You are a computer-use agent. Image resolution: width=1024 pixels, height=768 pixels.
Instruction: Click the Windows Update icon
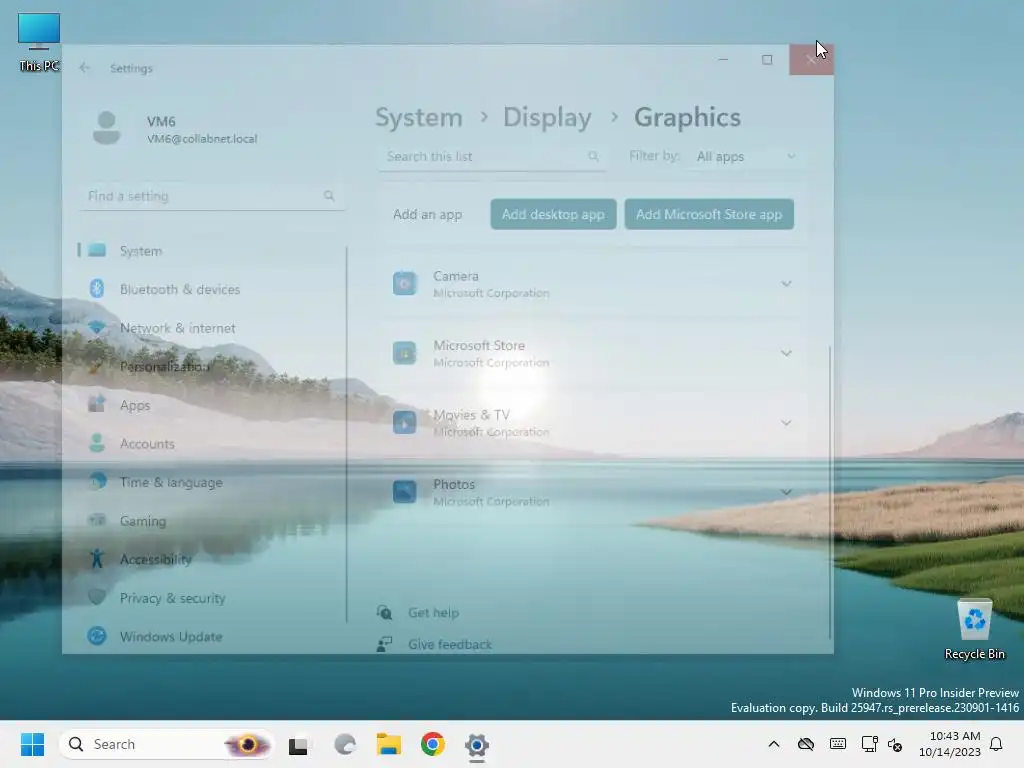[x=97, y=636]
